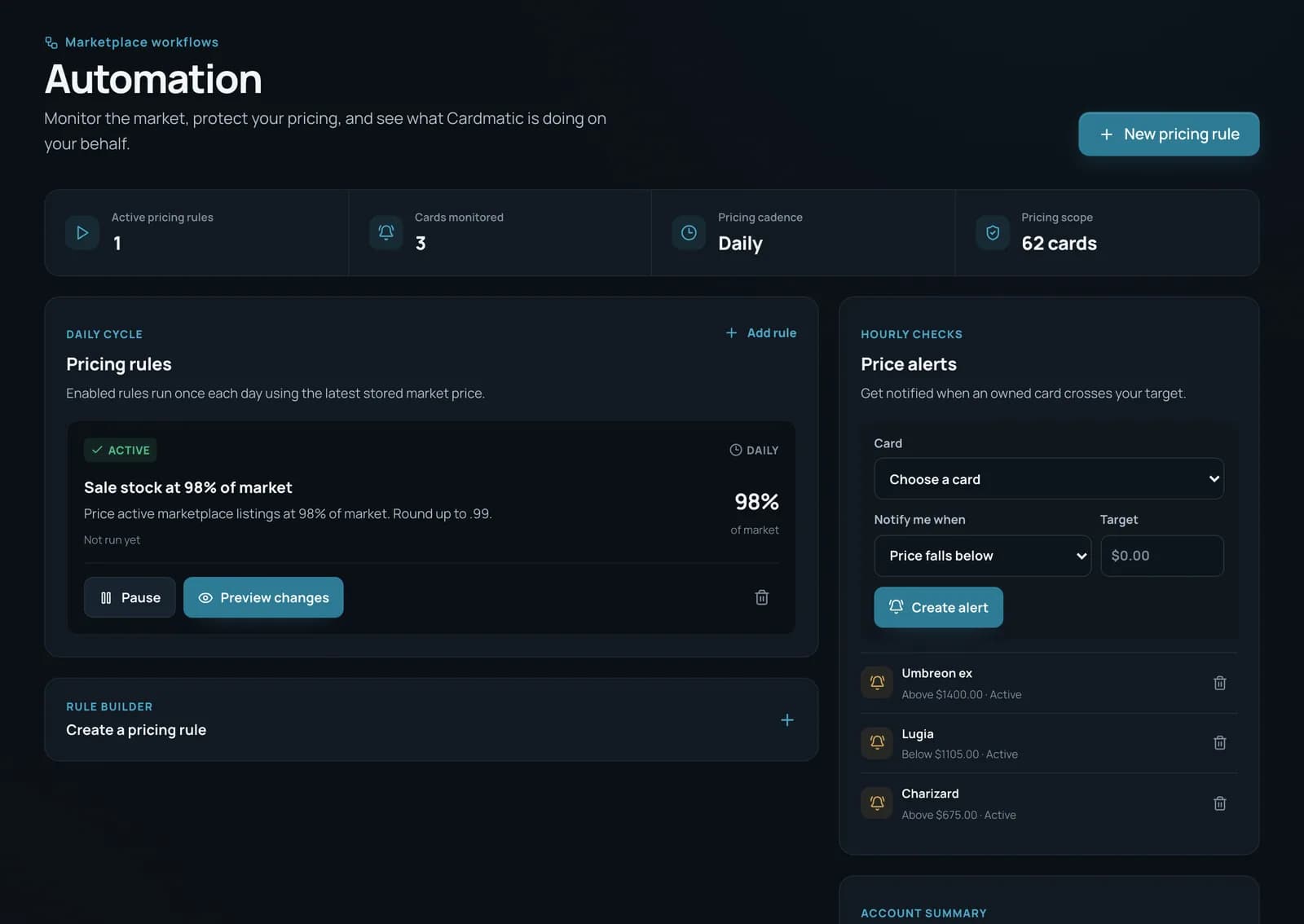Click the 'Not run yet' status text
Image resolution: width=1304 pixels, height=924 pixels.
click(112, 540)
